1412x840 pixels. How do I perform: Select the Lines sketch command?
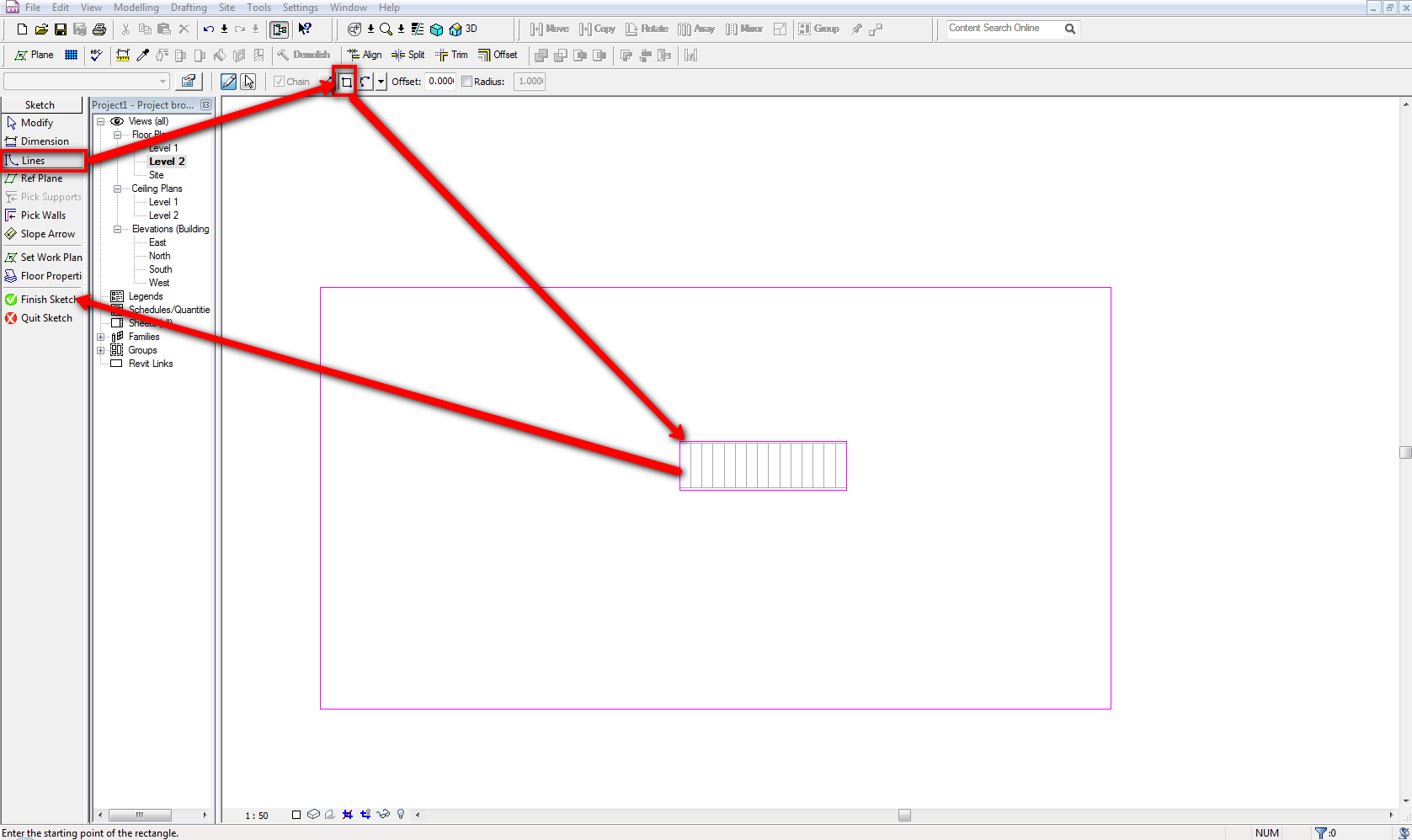[43, 161]
